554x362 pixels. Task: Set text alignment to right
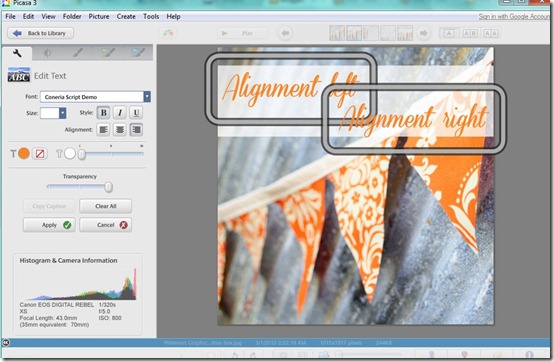[x=136, y=130]
